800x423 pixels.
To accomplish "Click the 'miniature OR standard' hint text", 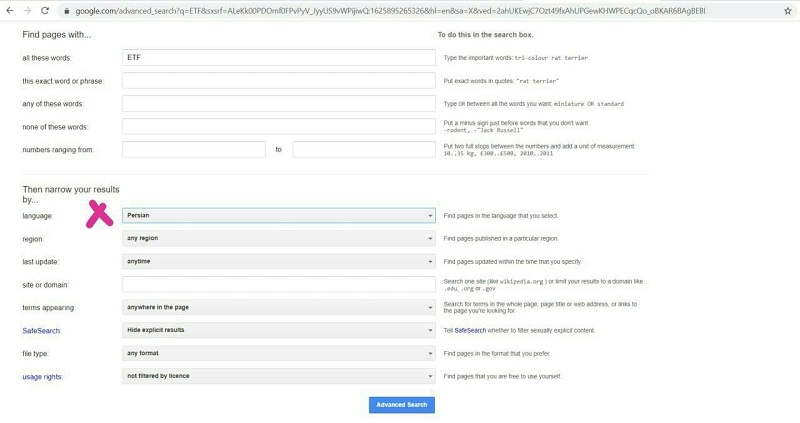I will (x=589, y=104).
